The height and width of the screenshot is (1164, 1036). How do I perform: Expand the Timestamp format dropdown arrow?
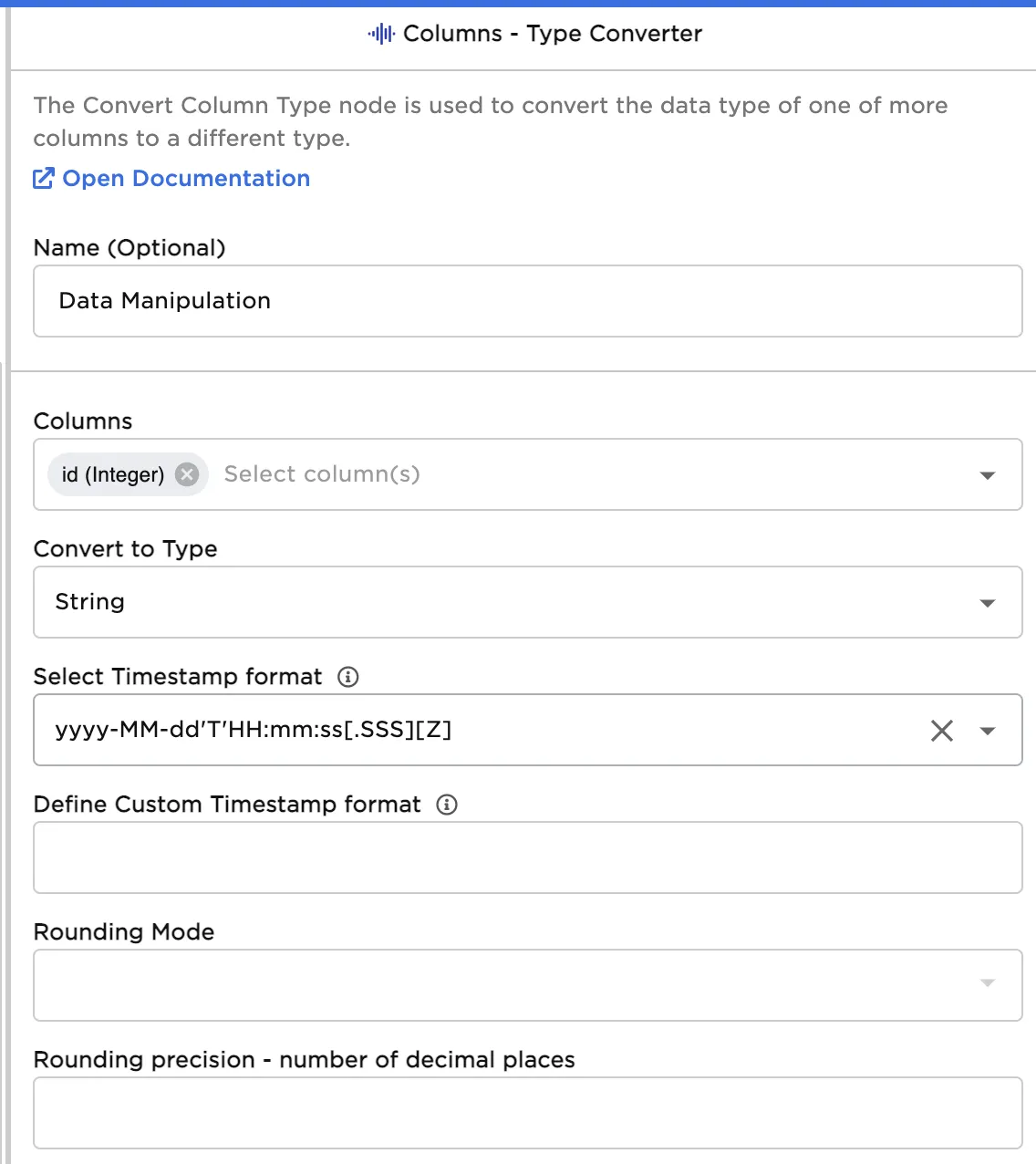click(987, 731)
